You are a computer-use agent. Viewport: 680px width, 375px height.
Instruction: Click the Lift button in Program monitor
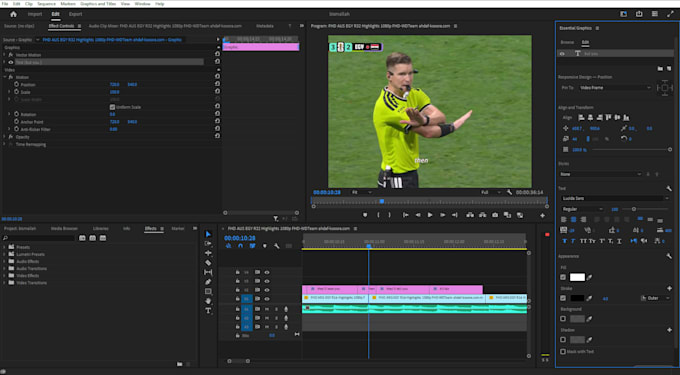(470, 215)
